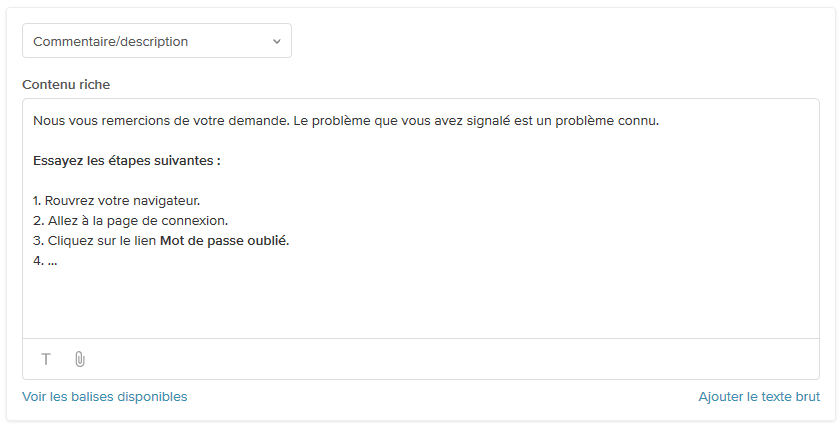Click the paperclip attachment icon
Screen dimensions: 840x426
(80, 359)
